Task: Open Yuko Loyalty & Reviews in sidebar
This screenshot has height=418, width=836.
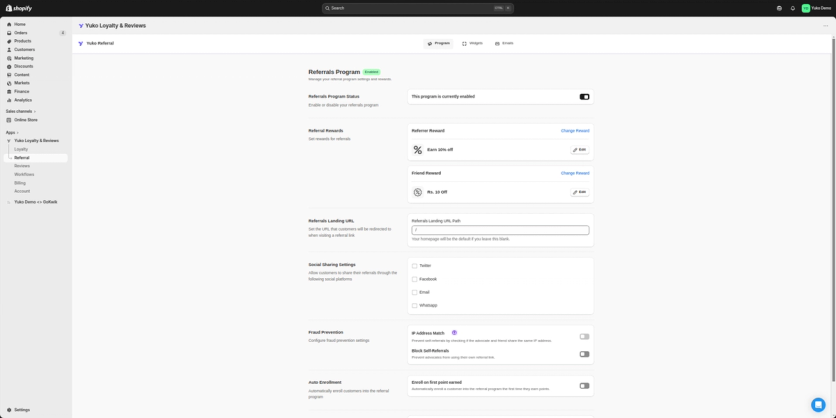Action: click(x=36, y=141)
